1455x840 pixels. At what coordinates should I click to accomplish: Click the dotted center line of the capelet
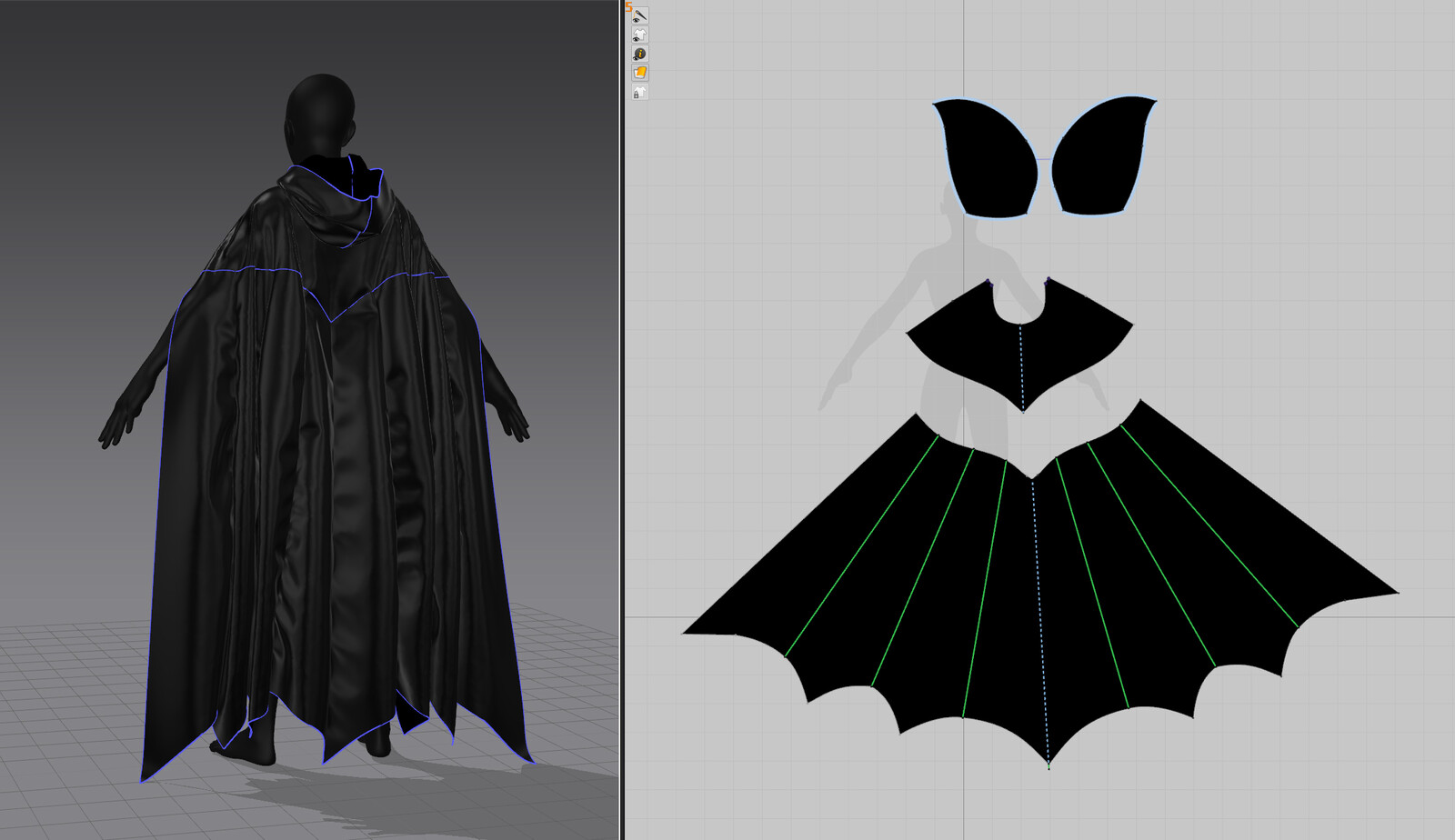pos(1021,367)
